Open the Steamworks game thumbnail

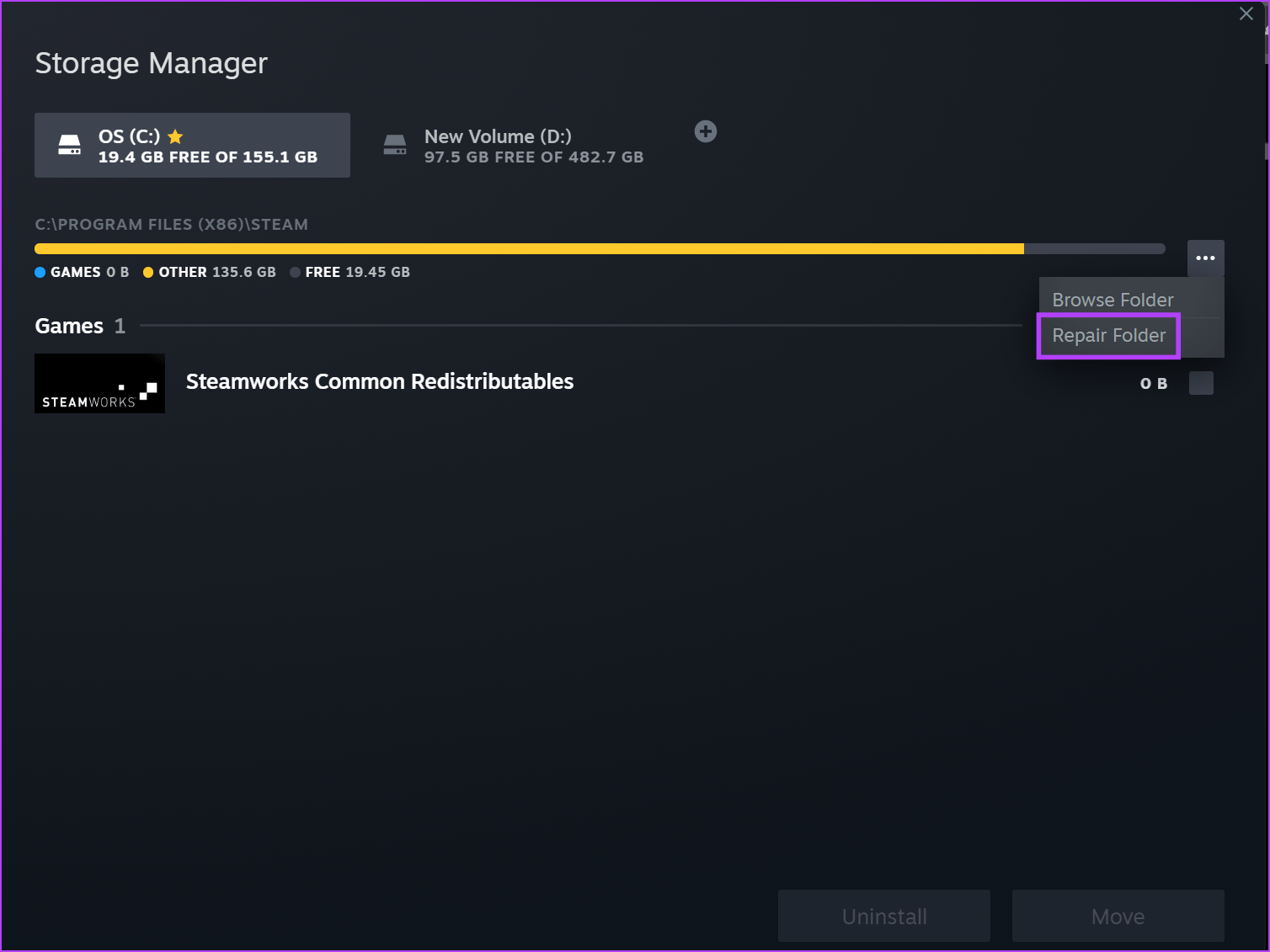point(99,383)
